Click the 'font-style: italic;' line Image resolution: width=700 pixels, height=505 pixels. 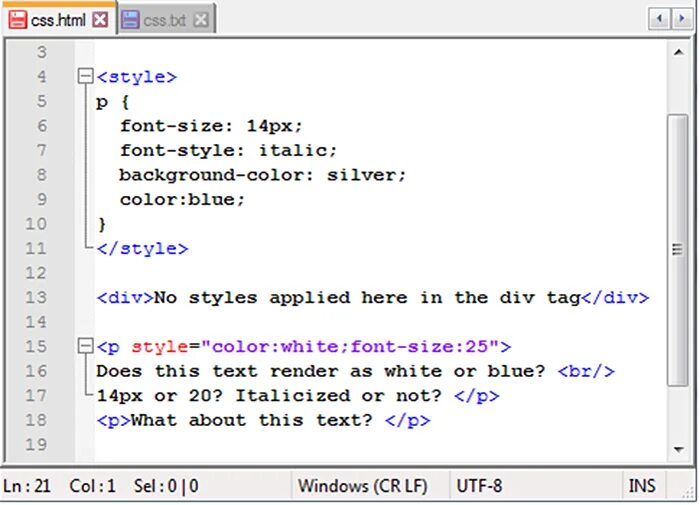pyautogui.click(x=228, y=150)
